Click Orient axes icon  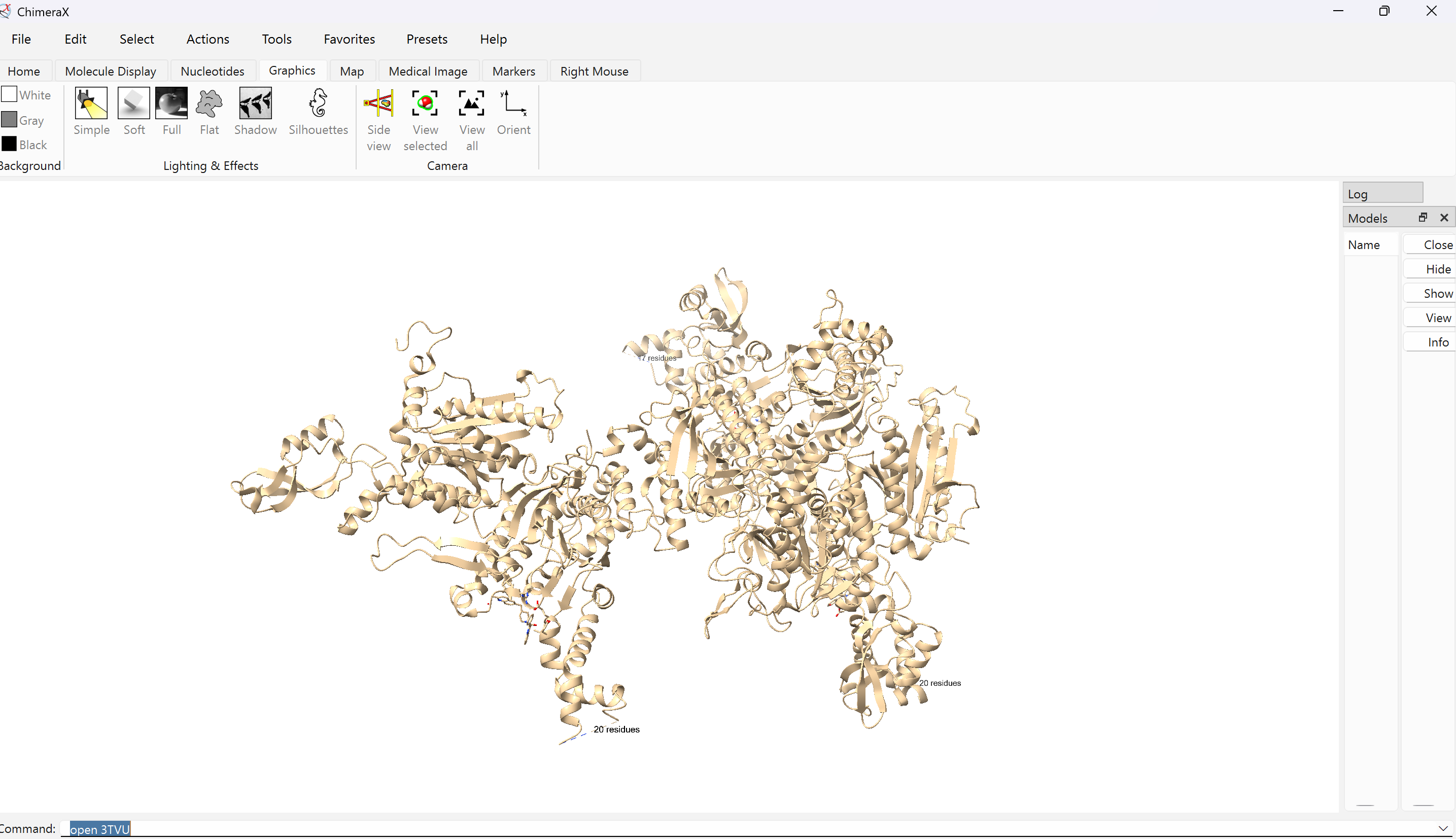(x=513, y=103)
